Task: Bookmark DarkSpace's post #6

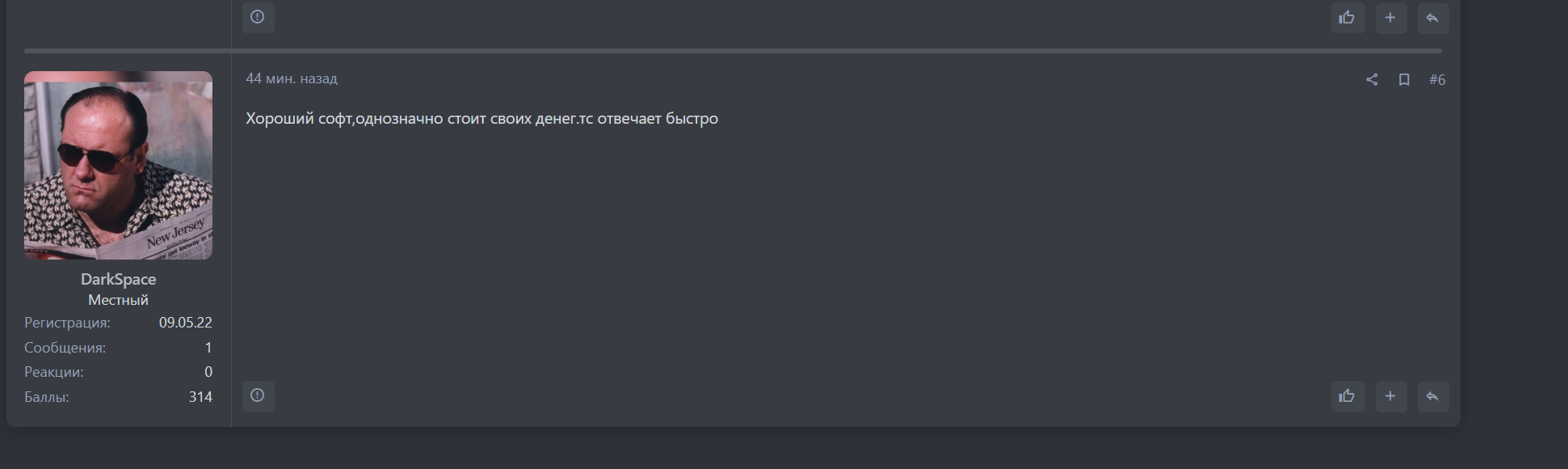Action: pos(1404,79)
